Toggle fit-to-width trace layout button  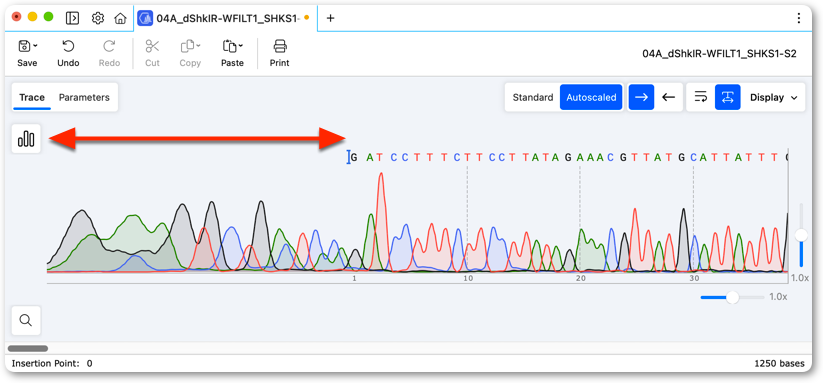pos(727,97)
